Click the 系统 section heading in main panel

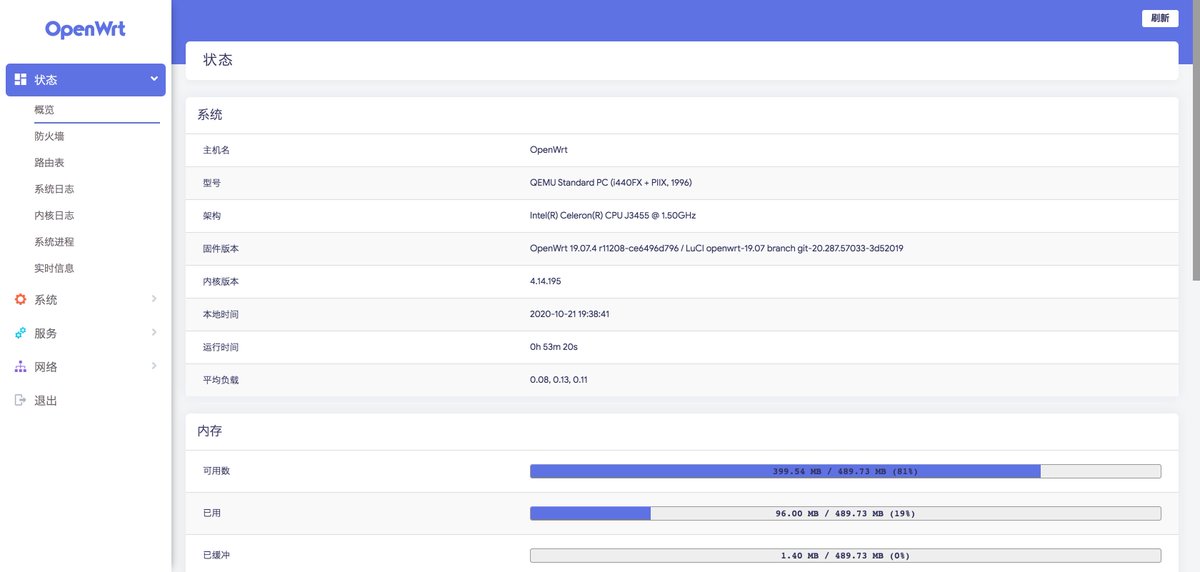coord(210,115)
